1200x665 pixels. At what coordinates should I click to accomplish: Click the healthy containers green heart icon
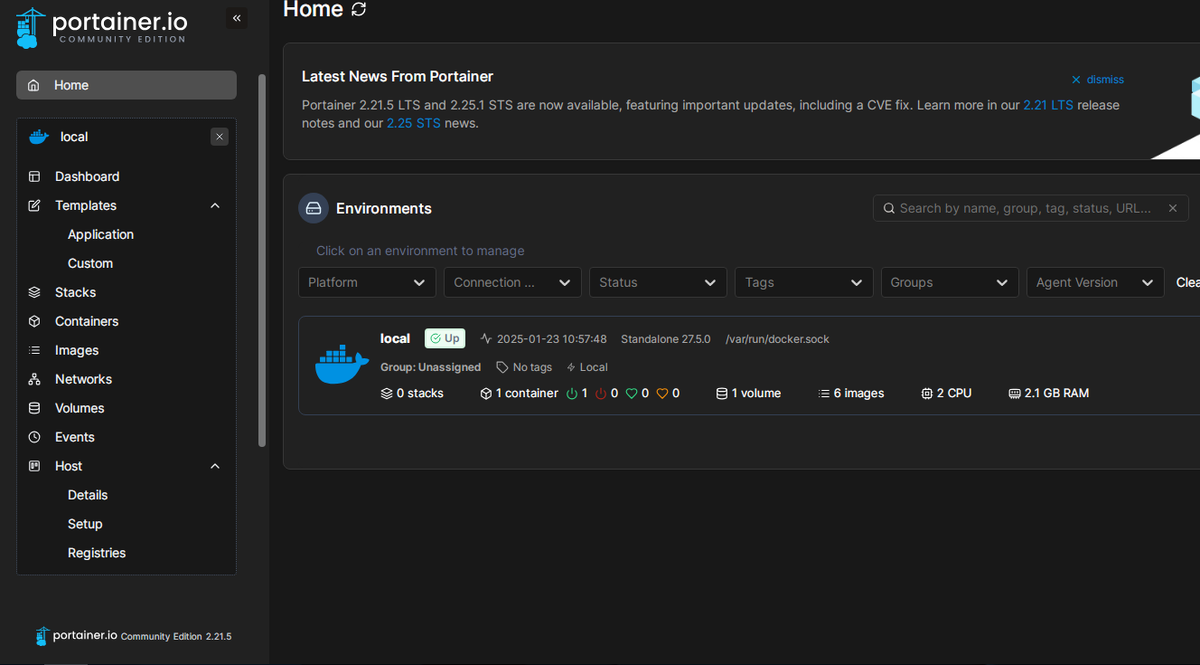(x=631, y=393)
